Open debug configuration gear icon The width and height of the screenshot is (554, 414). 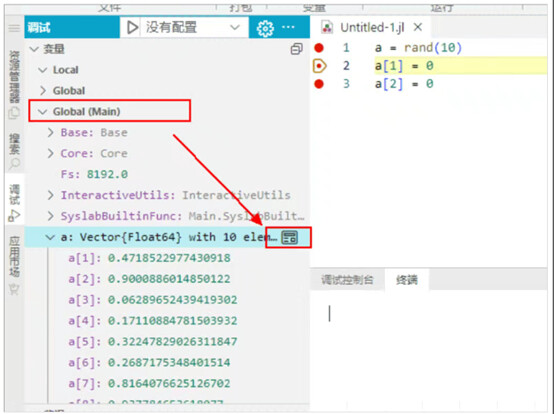pyautogui.click(x=265, y=28)
